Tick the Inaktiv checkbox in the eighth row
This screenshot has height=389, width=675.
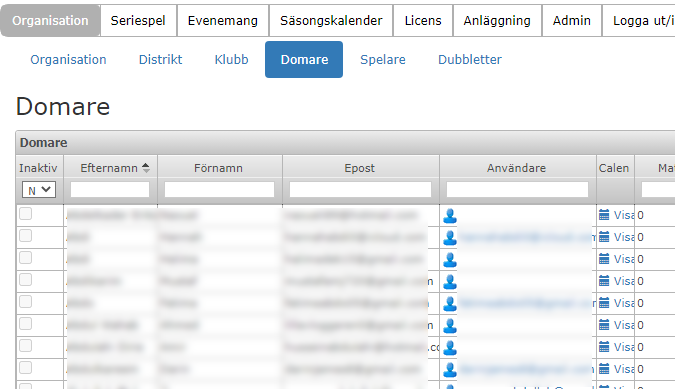(x=25, y=367)
